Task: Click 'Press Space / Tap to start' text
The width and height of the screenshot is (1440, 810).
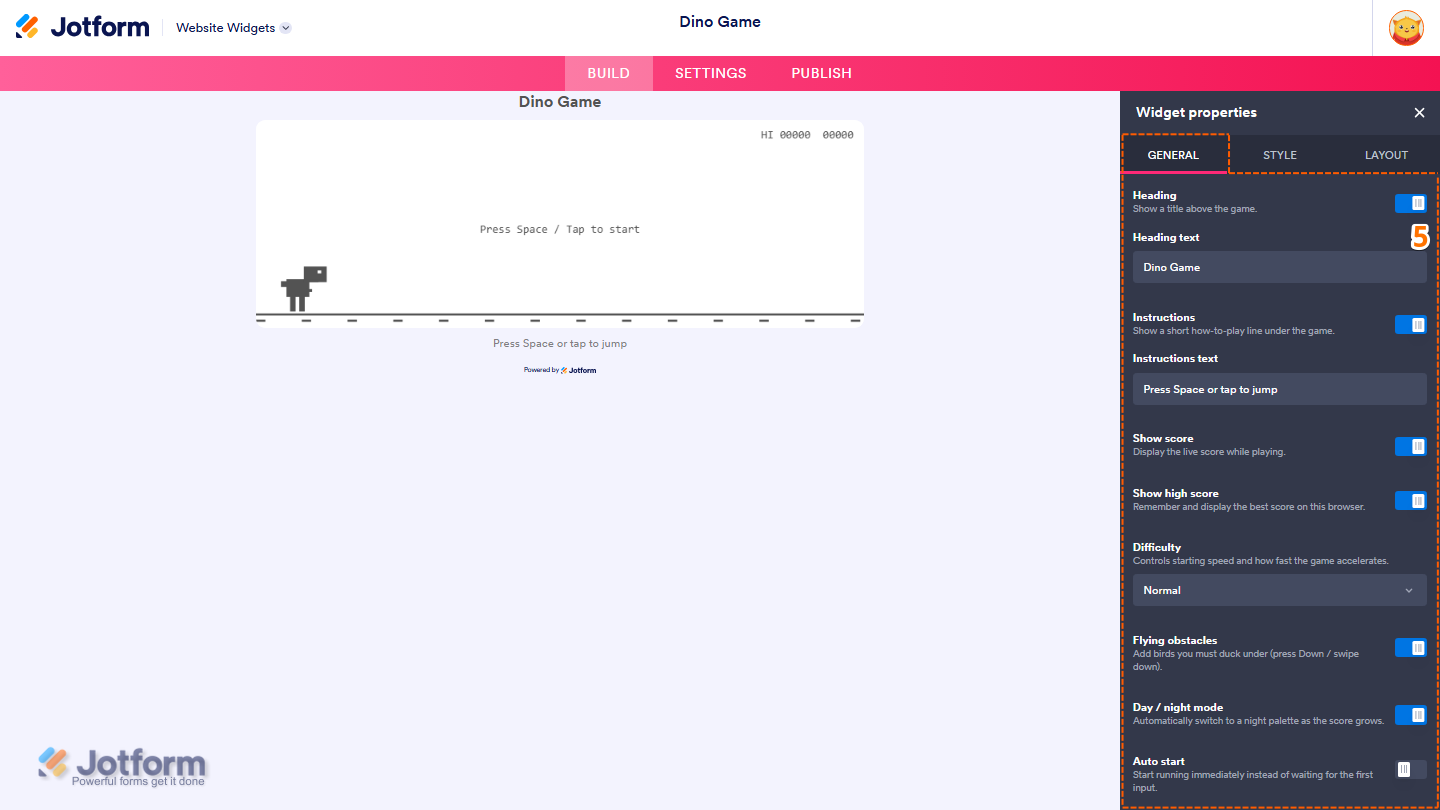Action: pos(560,229)
